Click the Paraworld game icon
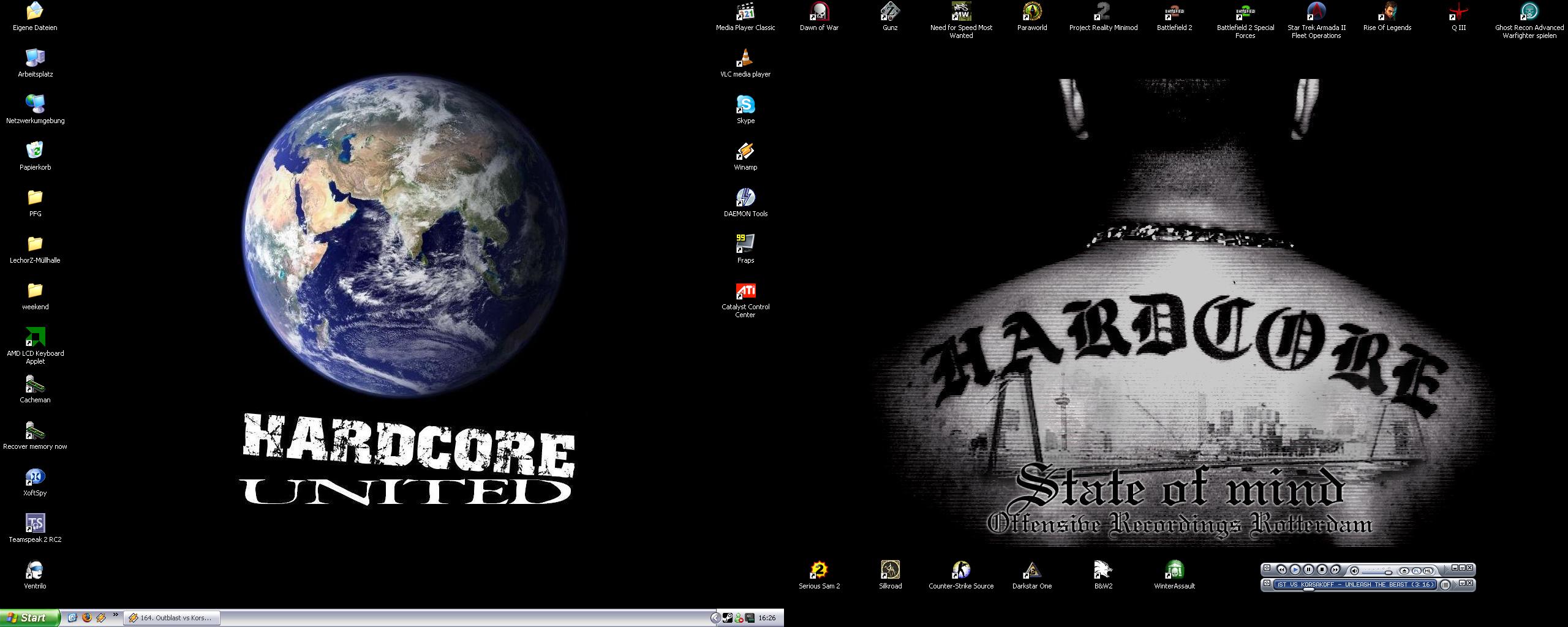The image size is (1568, 627). [x=1032, y=17]
